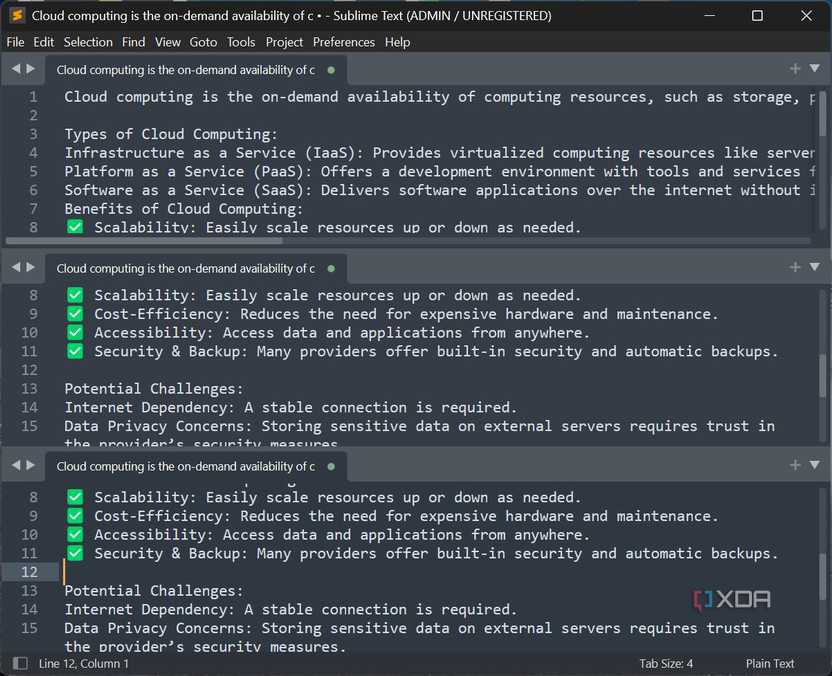Click Scalability checkmark emoji in bottom pane
832x676 pixels.
coord(75,497)
